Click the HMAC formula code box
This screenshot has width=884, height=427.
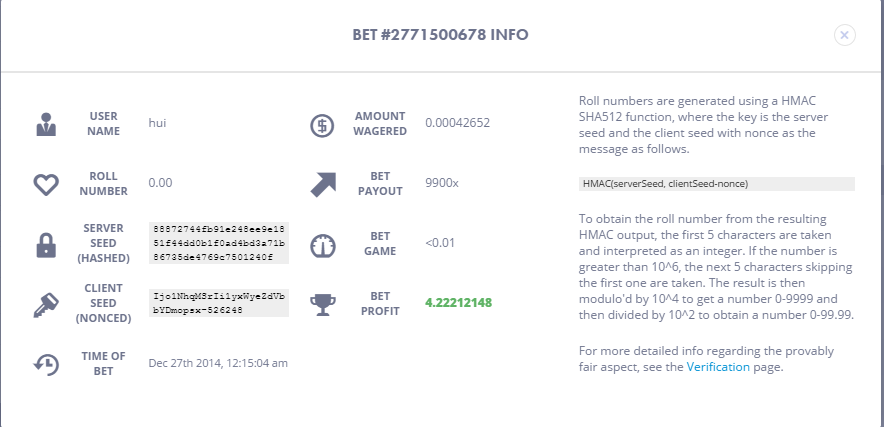click(x=717, y=184)
